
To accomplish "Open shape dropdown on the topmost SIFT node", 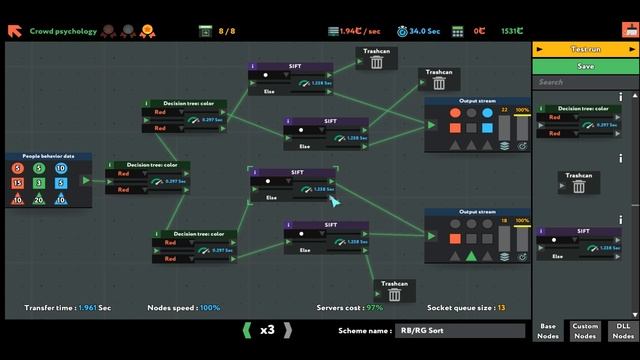I will 270,75.
